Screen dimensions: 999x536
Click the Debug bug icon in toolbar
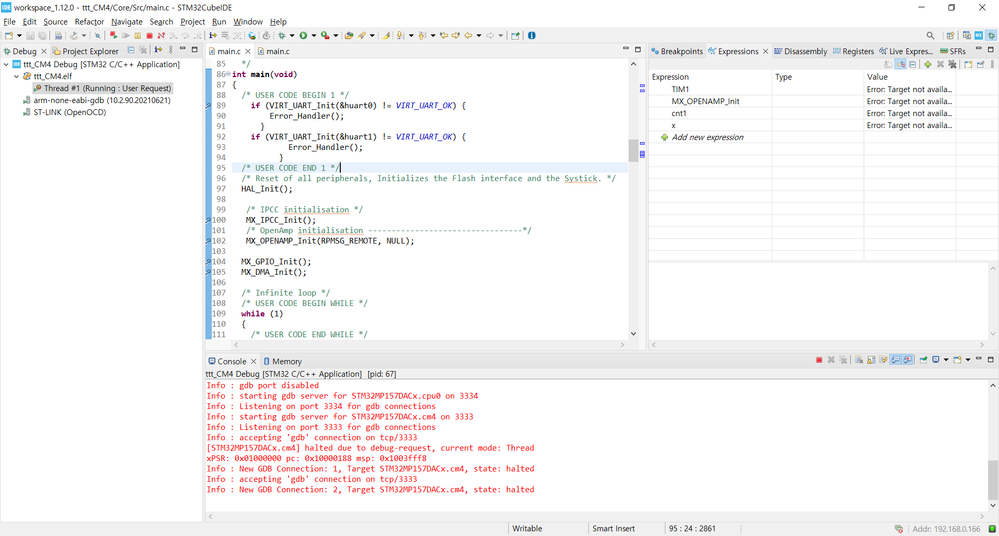point(282,35)
